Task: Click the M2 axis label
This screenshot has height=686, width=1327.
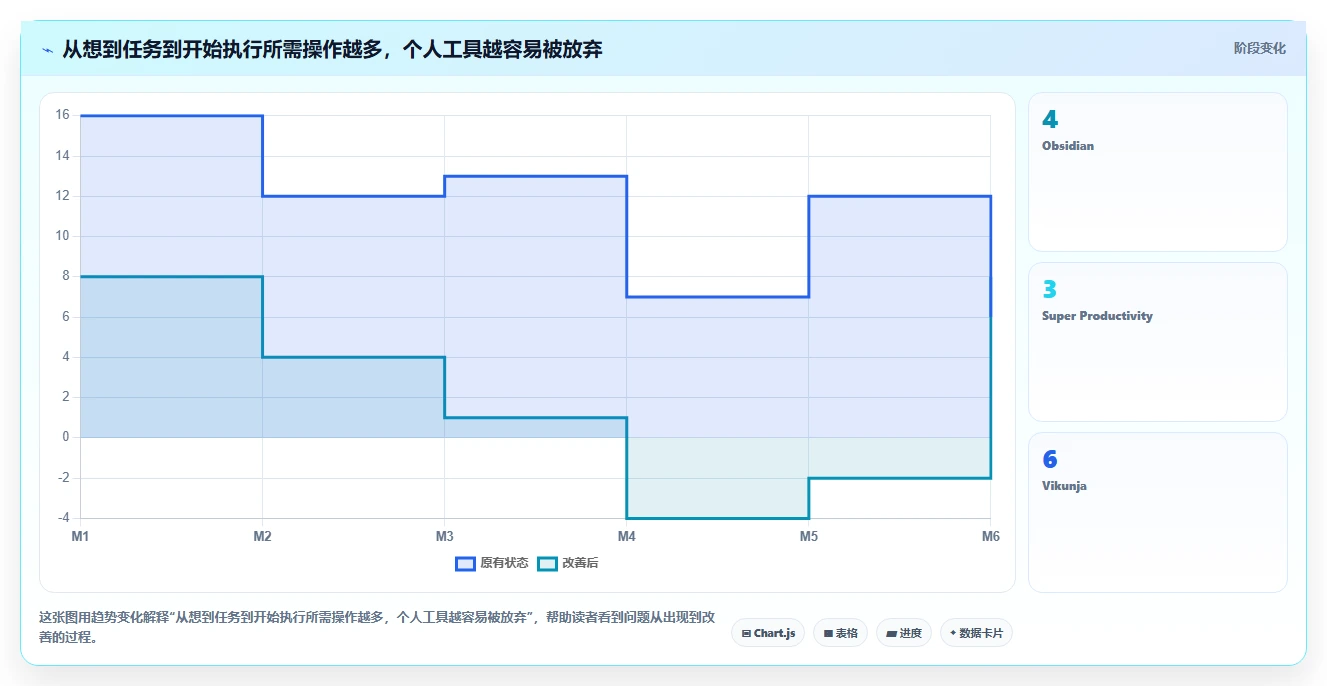Action: (262, 537)
